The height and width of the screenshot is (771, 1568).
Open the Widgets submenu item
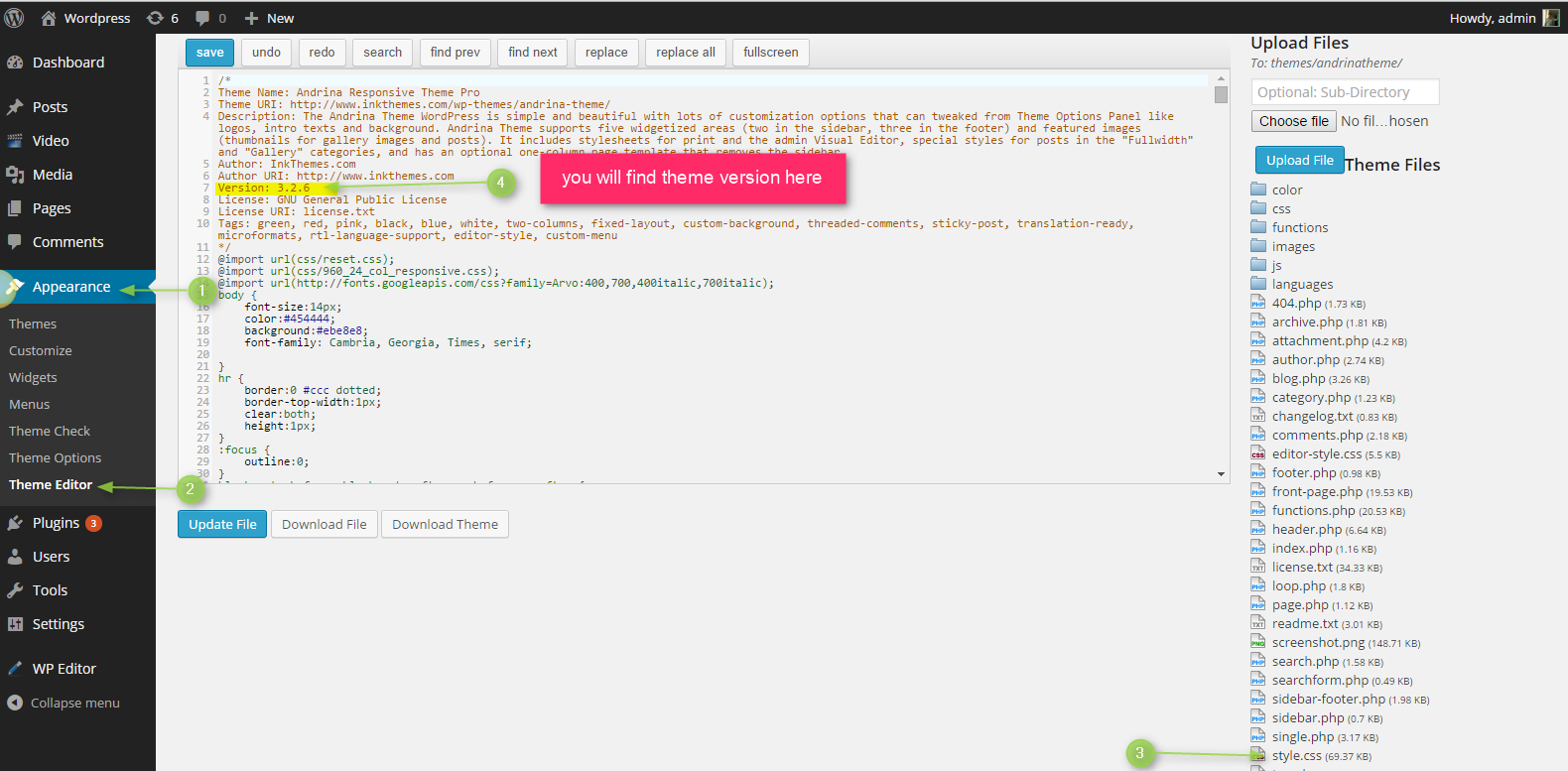click(33, 377)
